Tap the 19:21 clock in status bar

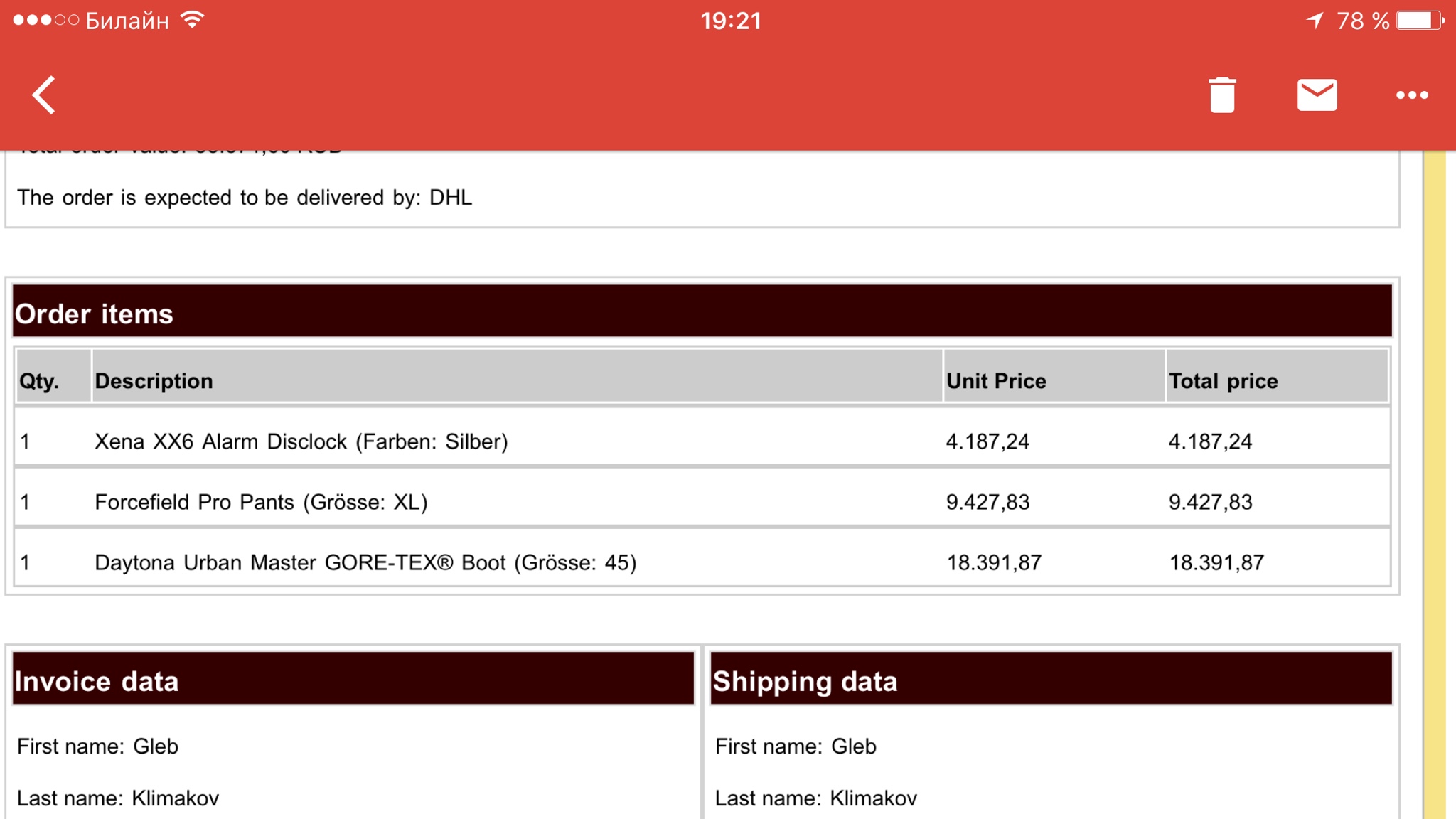click(730, 21)
